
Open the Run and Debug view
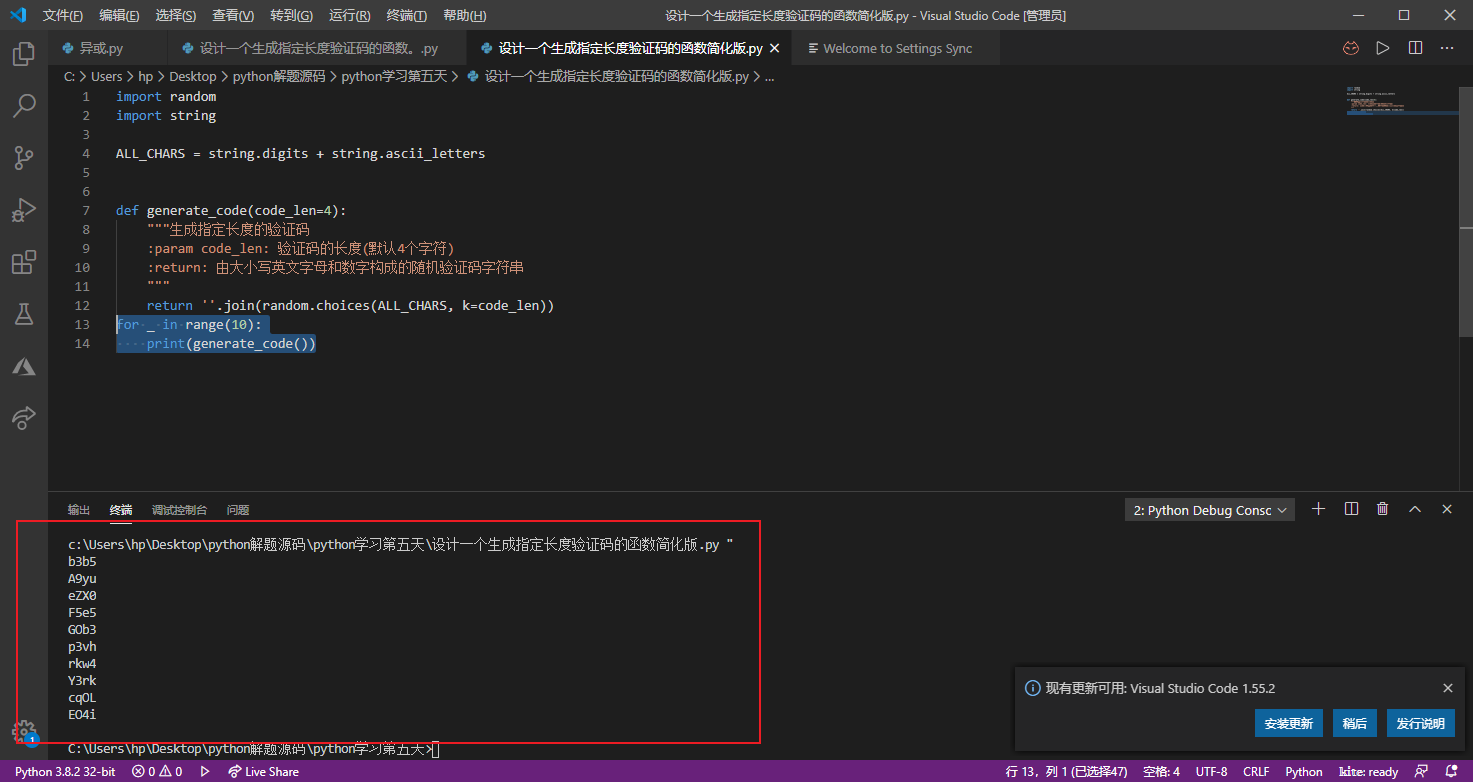(x=24, y=210)
